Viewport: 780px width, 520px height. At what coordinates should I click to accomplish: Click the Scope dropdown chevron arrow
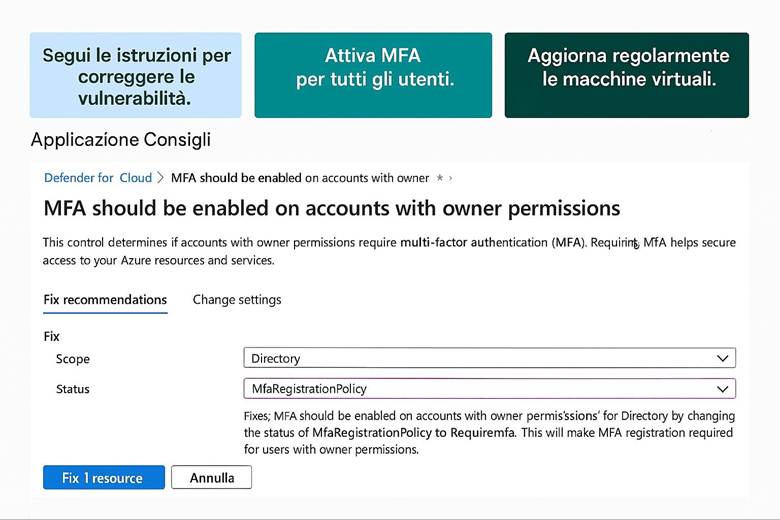coord(723,358)
